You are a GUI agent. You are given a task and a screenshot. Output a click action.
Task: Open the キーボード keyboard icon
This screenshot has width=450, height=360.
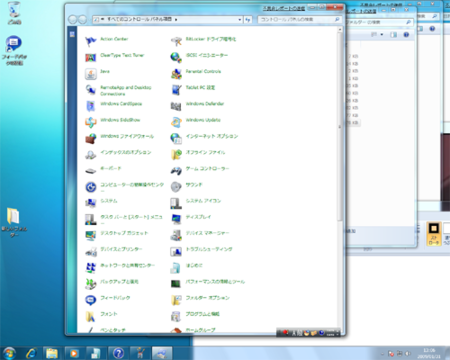(x=90, y=171)
